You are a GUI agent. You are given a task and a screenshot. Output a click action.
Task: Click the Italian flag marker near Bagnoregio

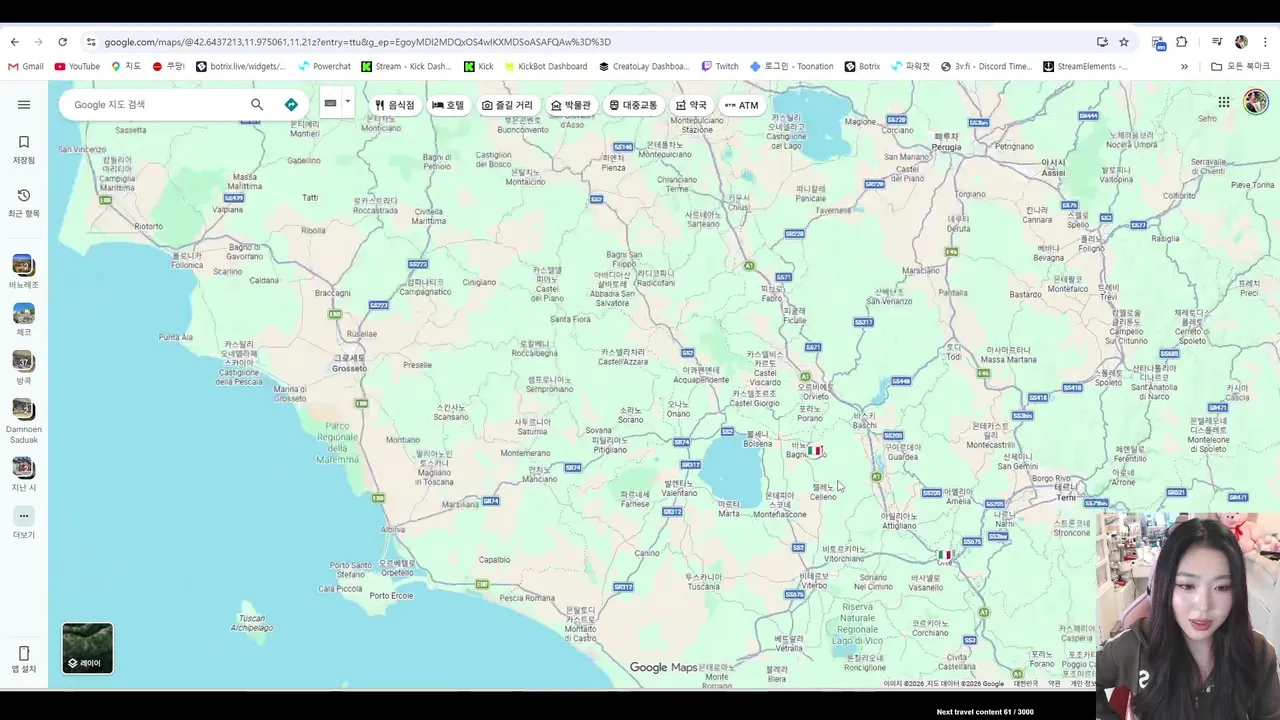tap(814, 451)
